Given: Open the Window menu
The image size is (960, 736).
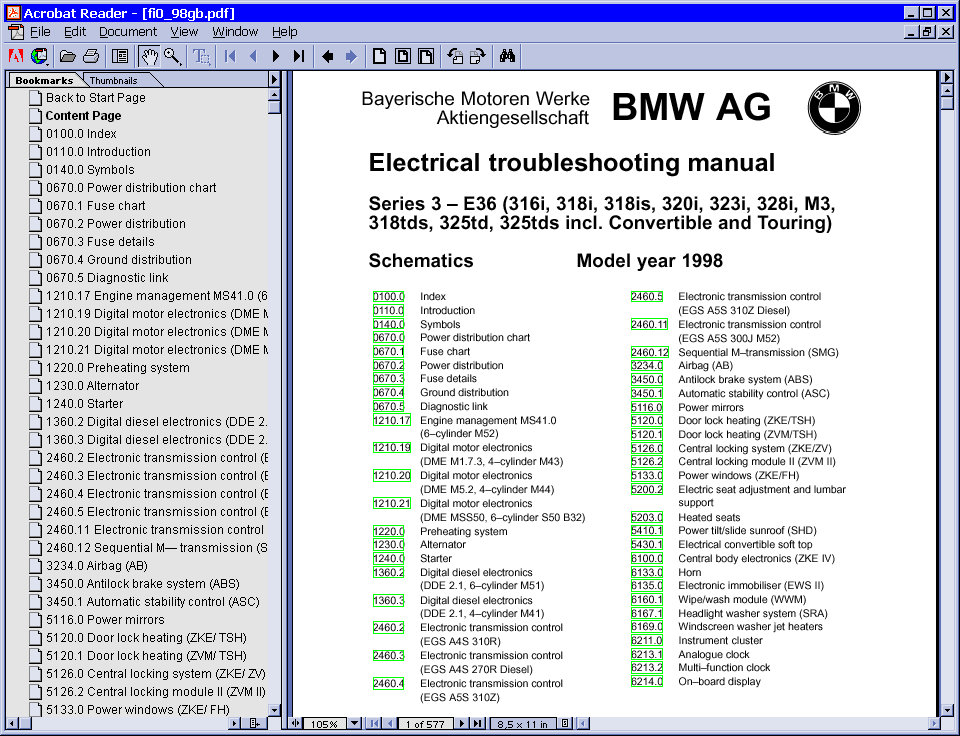Looking at the screenshot, I should point(235,31).
